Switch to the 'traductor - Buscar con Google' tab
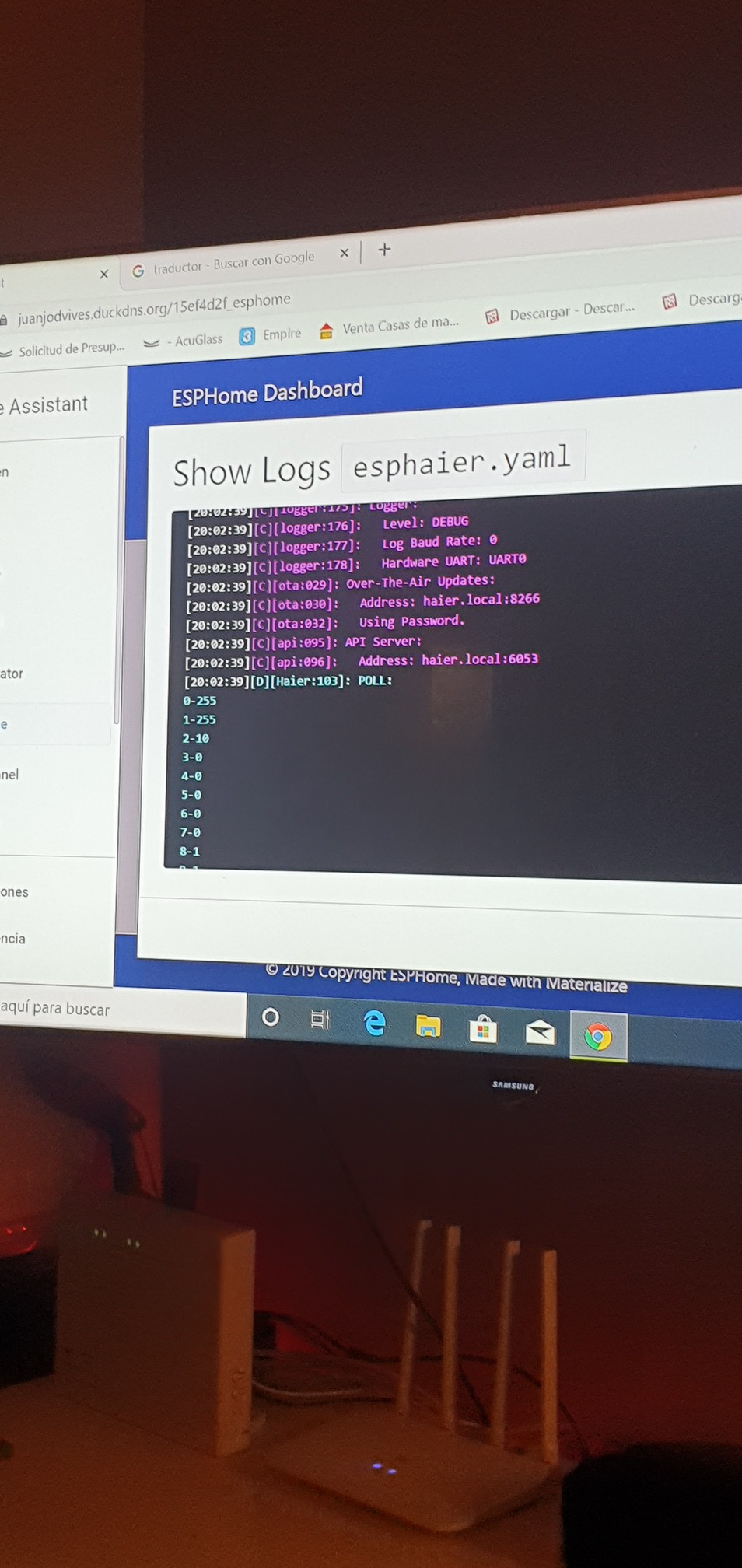Screen dimensions: 742x1568 pos(233,263)
